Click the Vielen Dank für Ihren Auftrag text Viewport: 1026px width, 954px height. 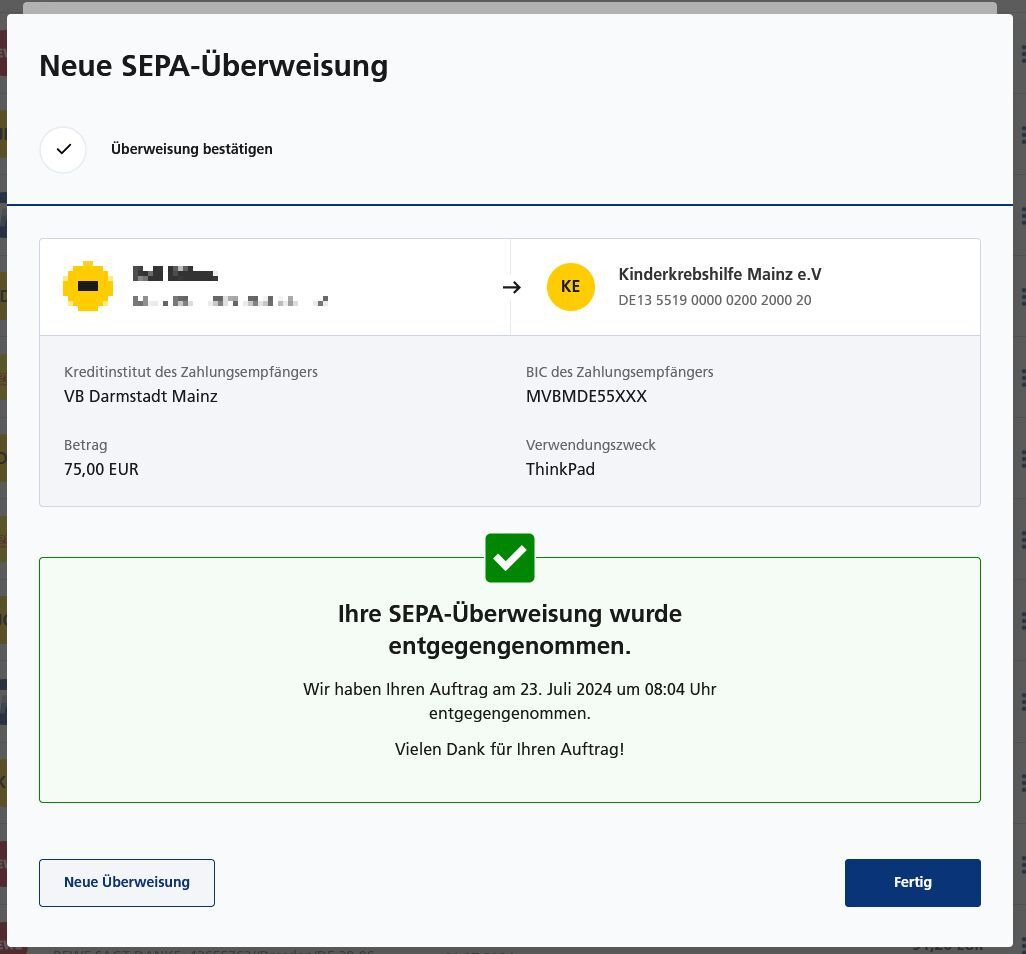[509, 749]
